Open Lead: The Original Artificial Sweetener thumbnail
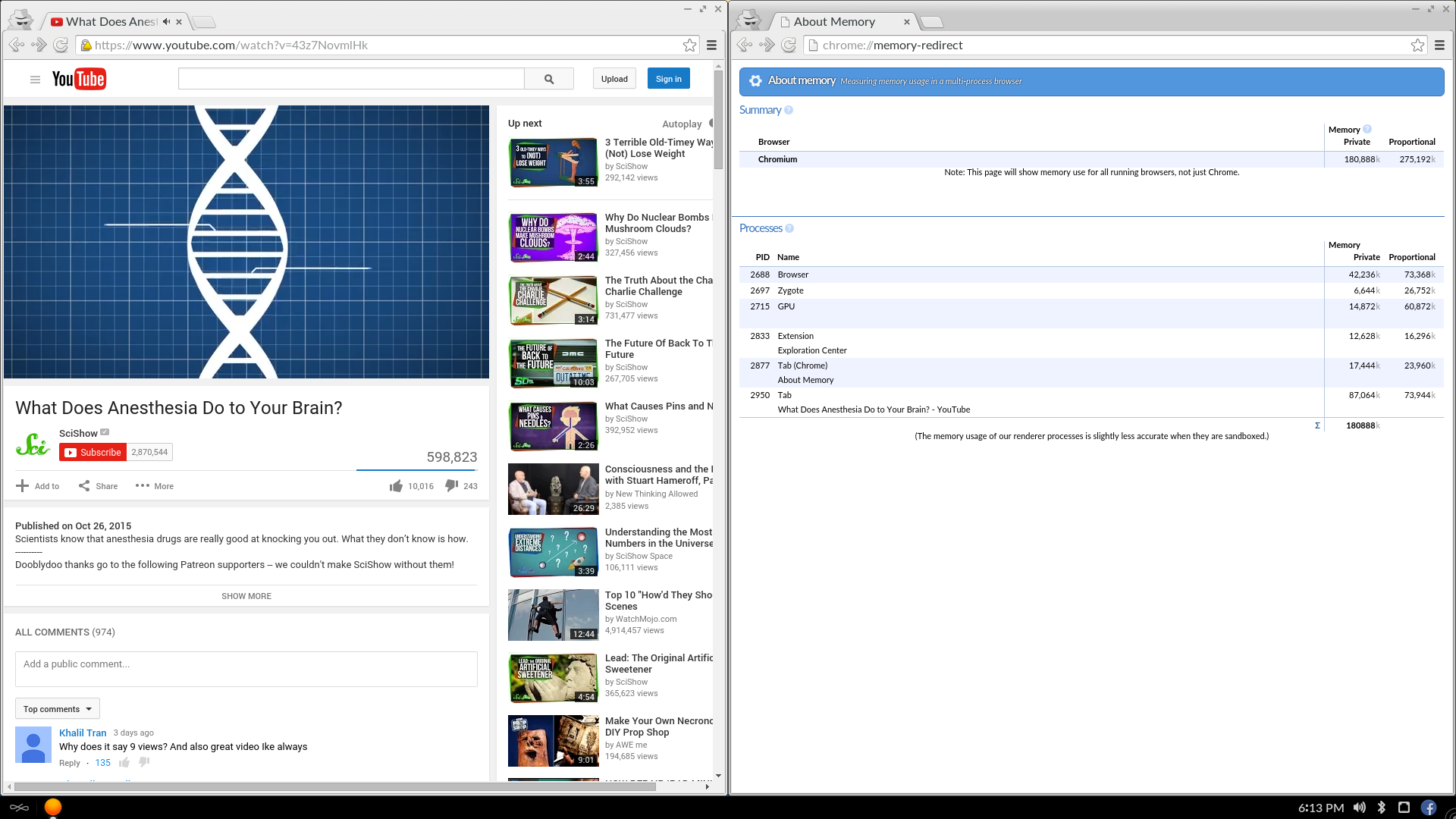 (x=554, y=678)
